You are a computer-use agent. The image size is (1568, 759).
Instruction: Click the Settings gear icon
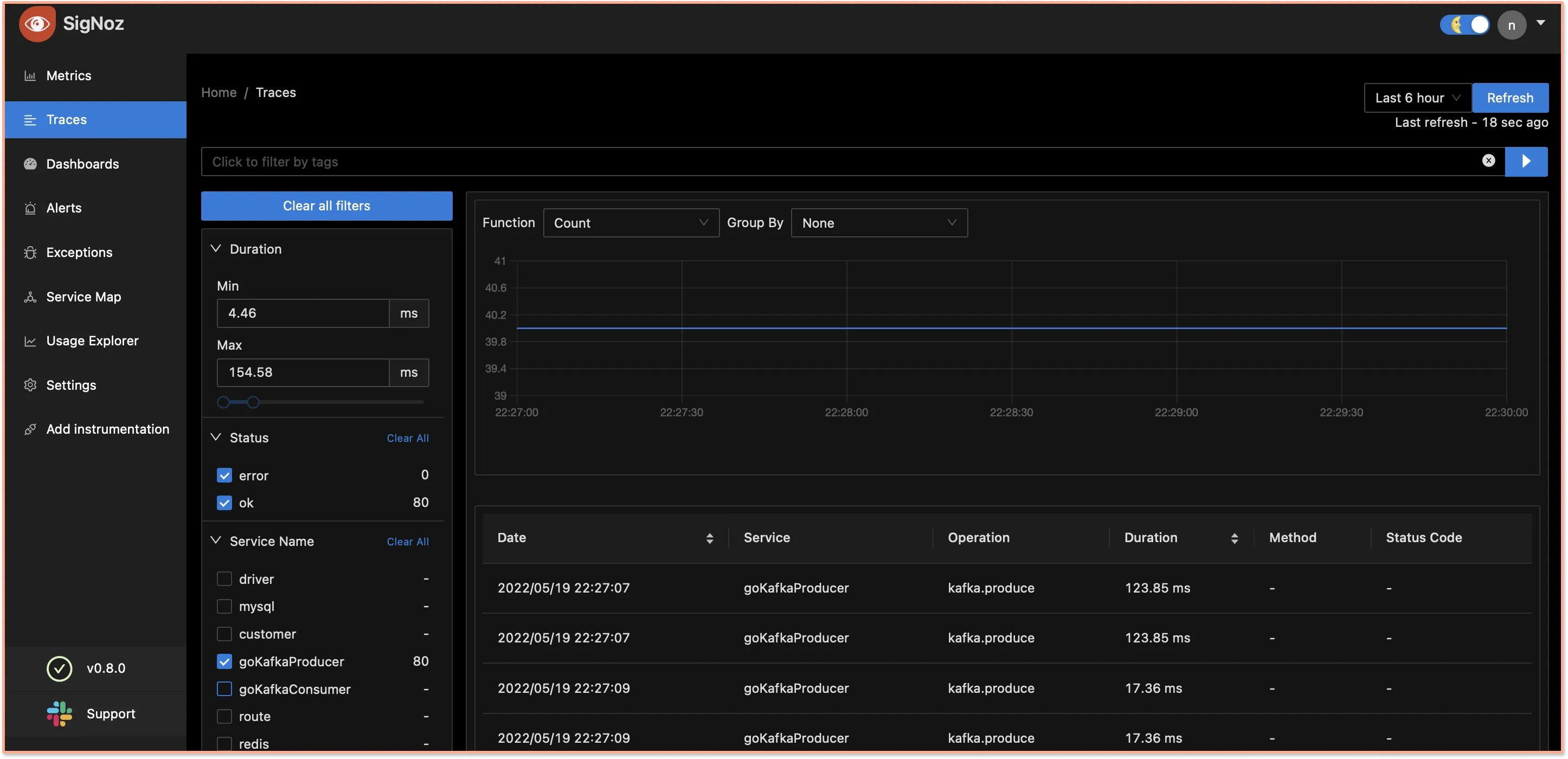(x=30, y=385)
